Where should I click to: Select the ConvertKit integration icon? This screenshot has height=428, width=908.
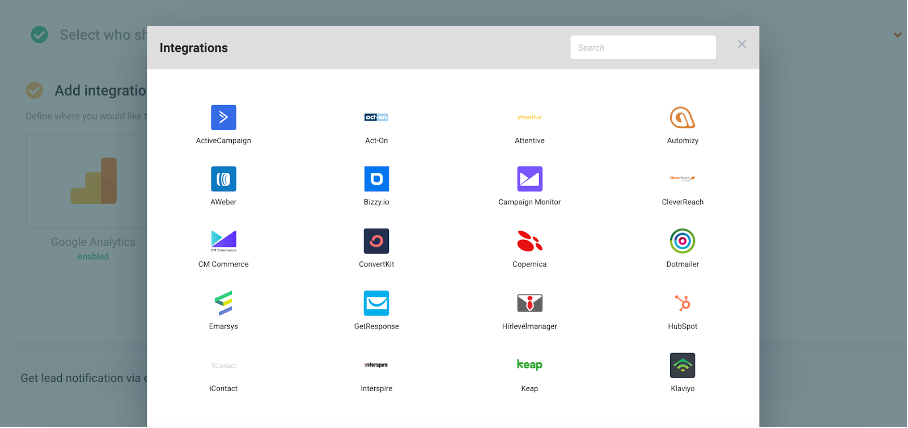[376, 241]
